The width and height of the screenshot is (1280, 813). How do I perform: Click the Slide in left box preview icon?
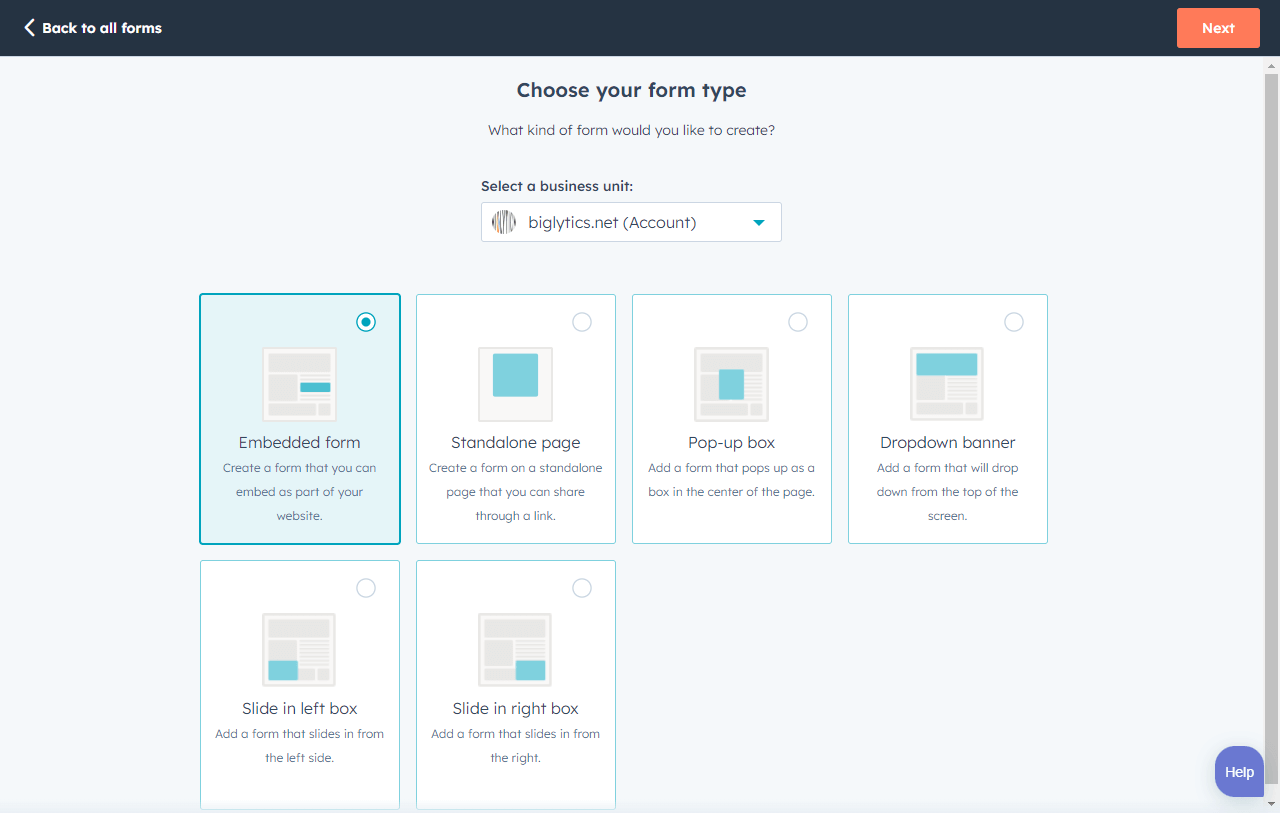(299, 650)
